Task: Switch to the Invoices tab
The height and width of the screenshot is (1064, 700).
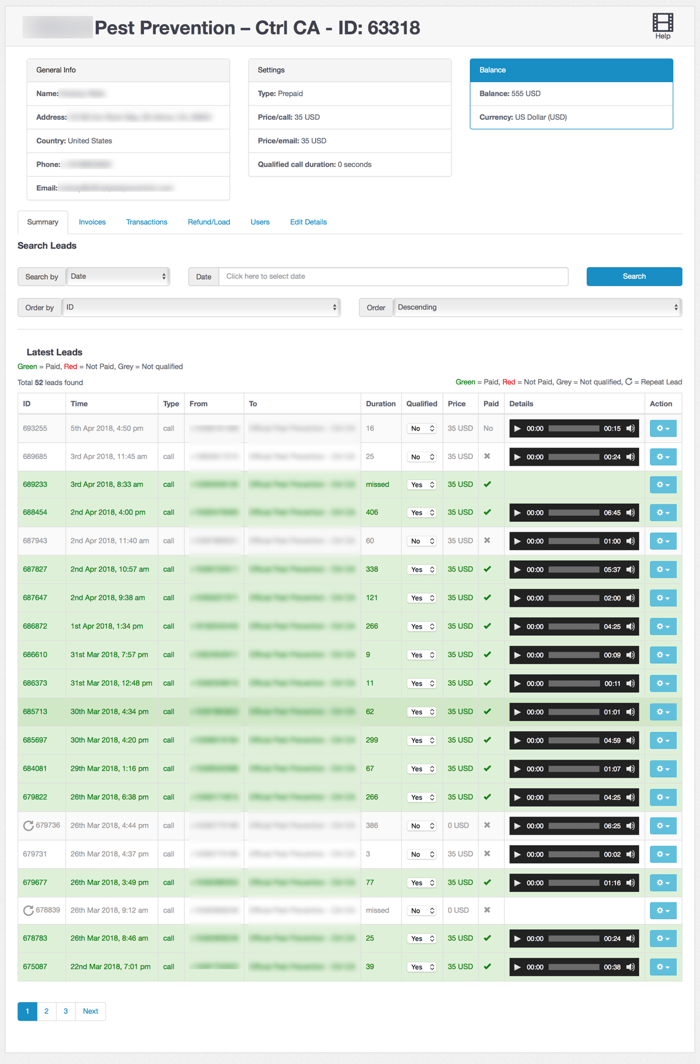Action: [92, 222]
